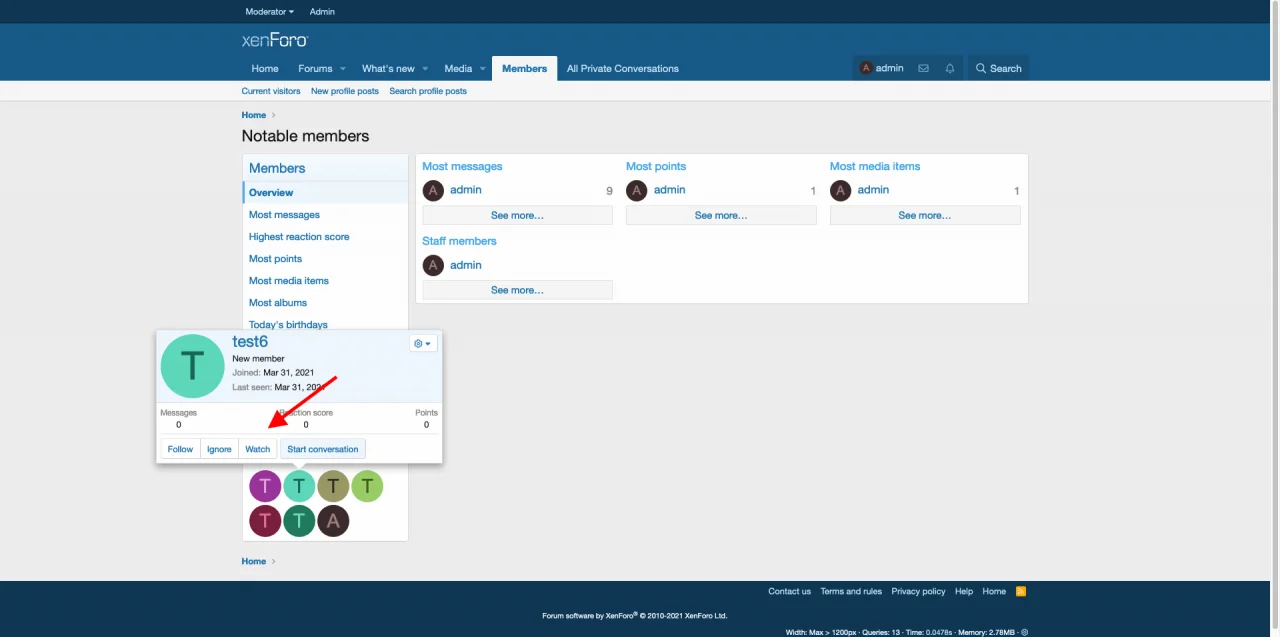
Task: Click admin avatar under Staff members
Action: (x=433, y=265)
